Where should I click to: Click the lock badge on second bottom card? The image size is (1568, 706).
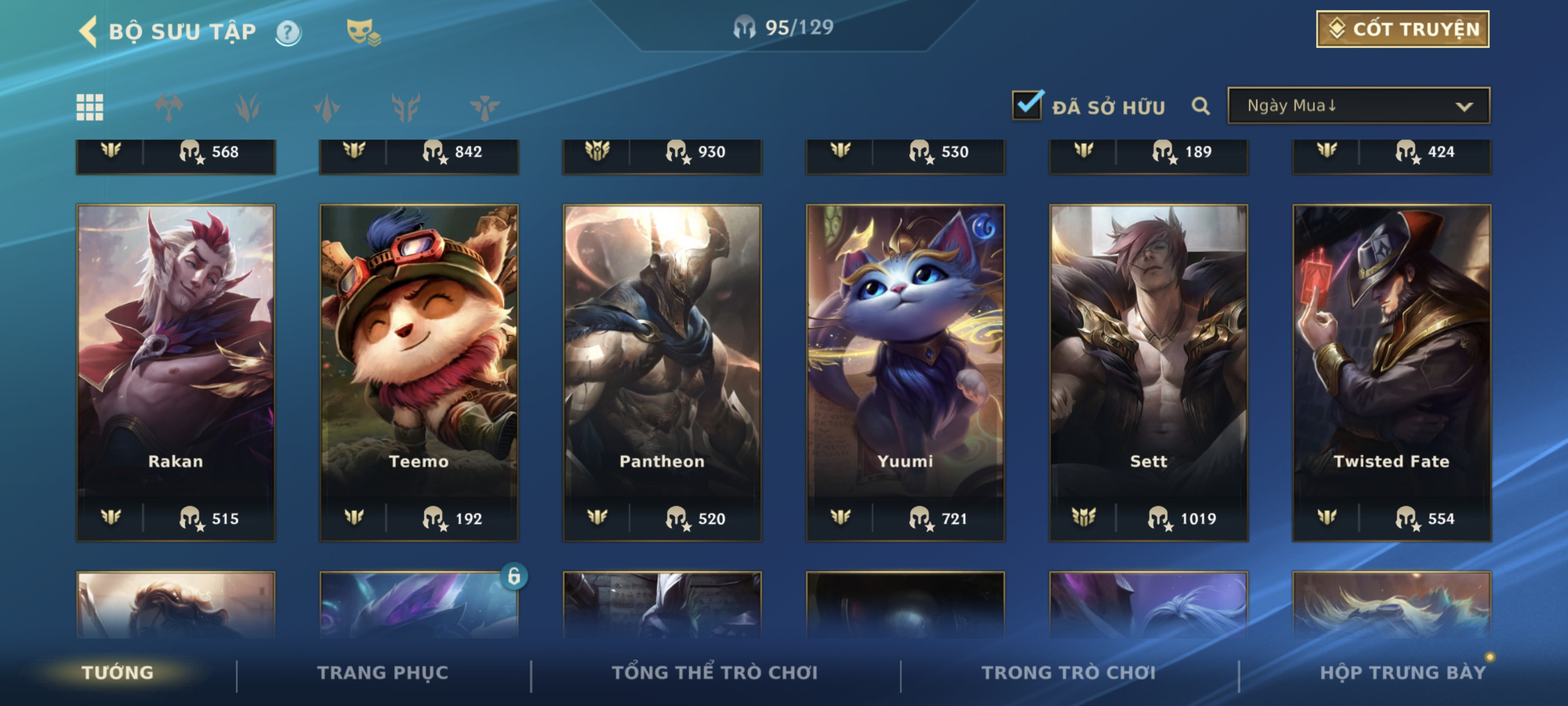click(x=514, y=575)
